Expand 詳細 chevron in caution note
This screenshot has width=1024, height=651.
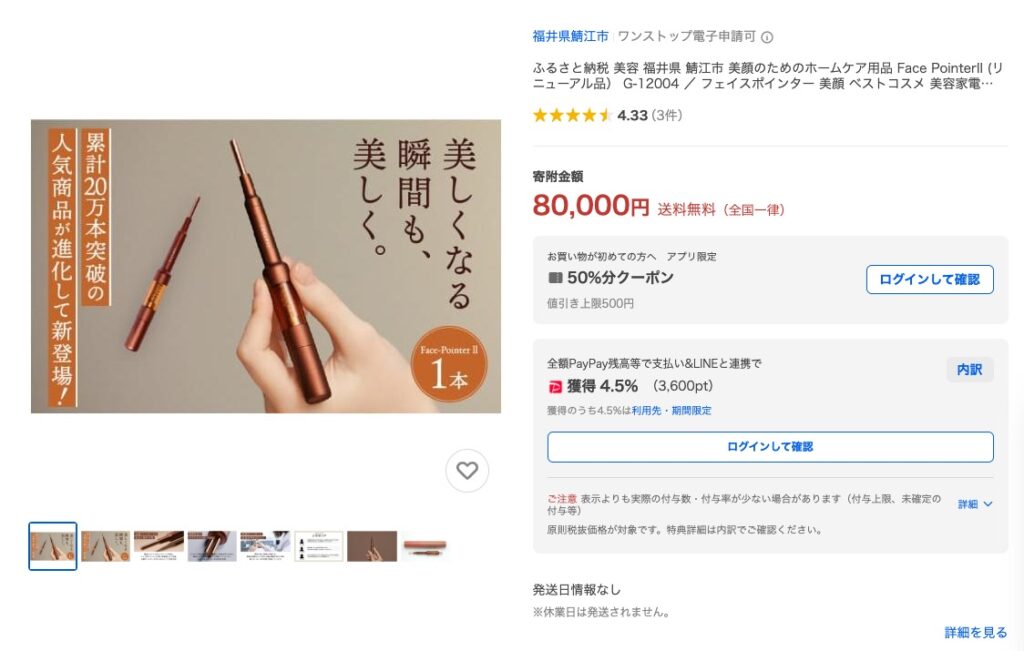pos(976,504)
